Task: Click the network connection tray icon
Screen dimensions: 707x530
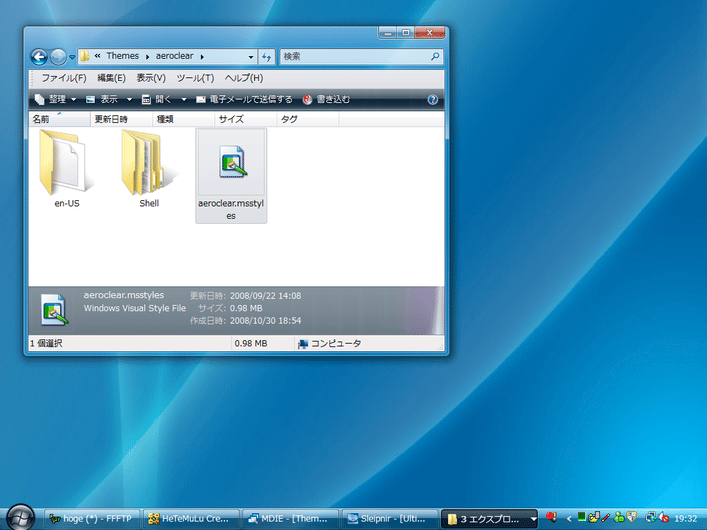Action: point(650,517)
